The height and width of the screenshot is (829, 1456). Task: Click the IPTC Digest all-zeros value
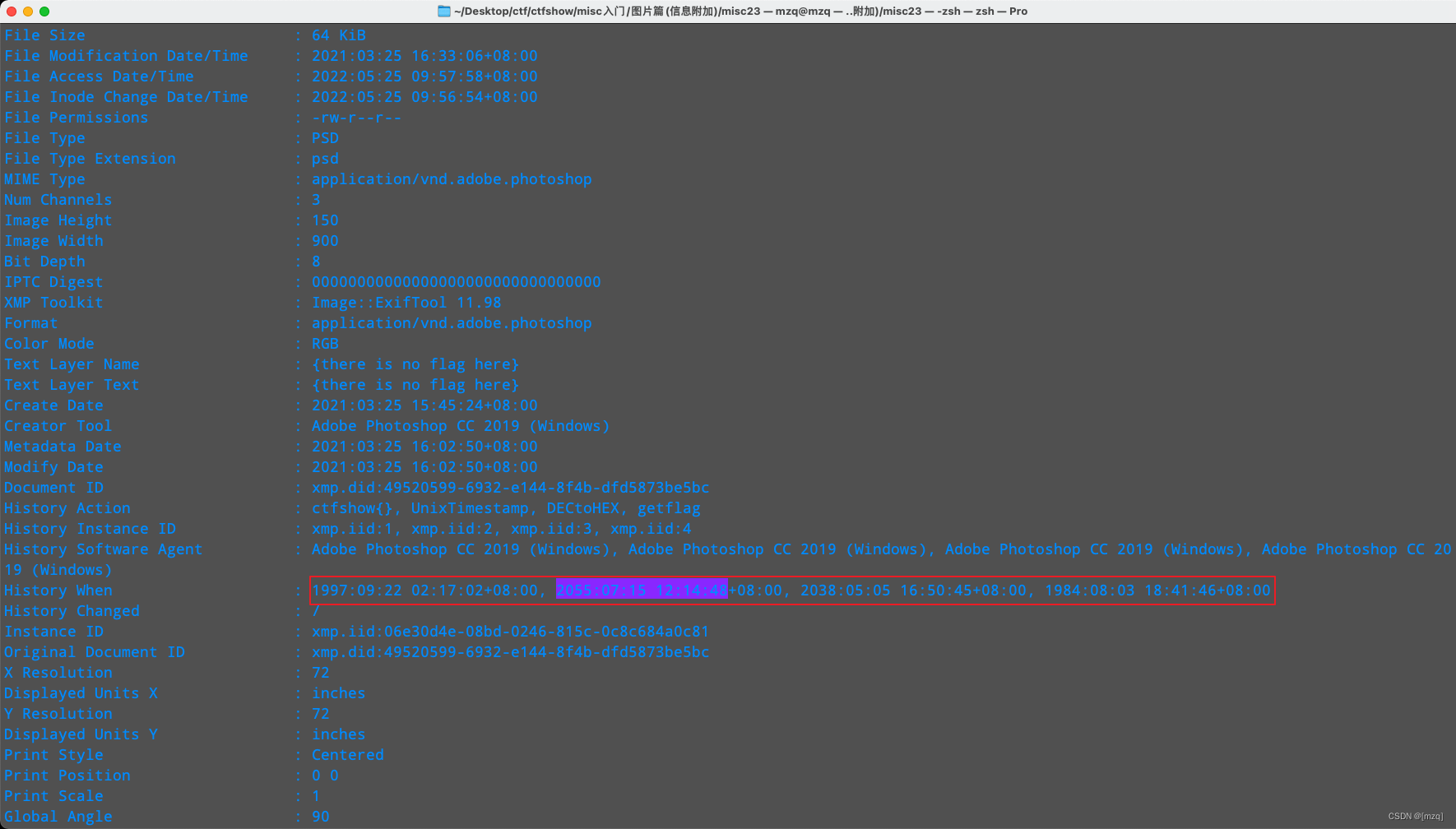pos(457,282)
